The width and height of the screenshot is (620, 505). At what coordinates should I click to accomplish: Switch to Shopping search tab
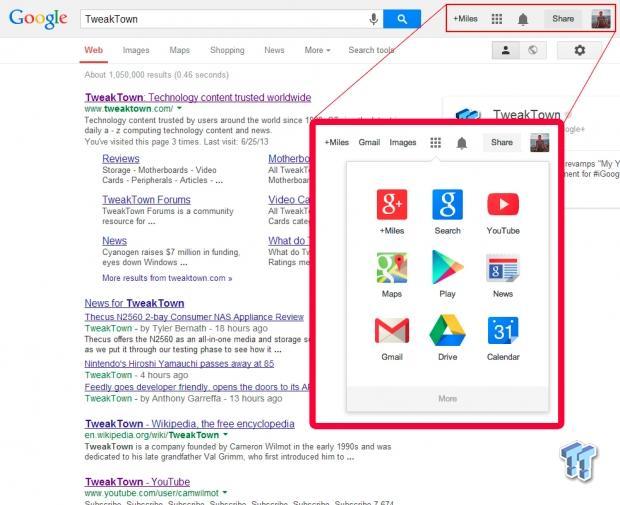click(227, 51)
